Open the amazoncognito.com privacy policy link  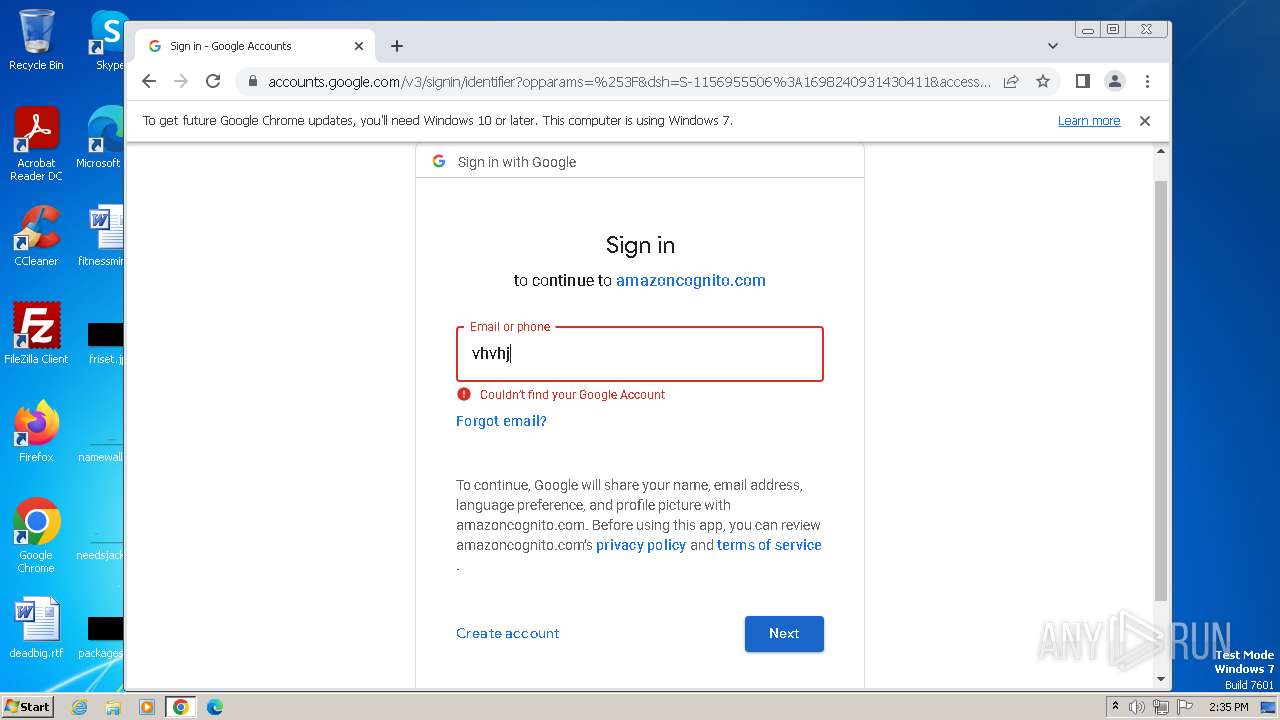(641, 545)
